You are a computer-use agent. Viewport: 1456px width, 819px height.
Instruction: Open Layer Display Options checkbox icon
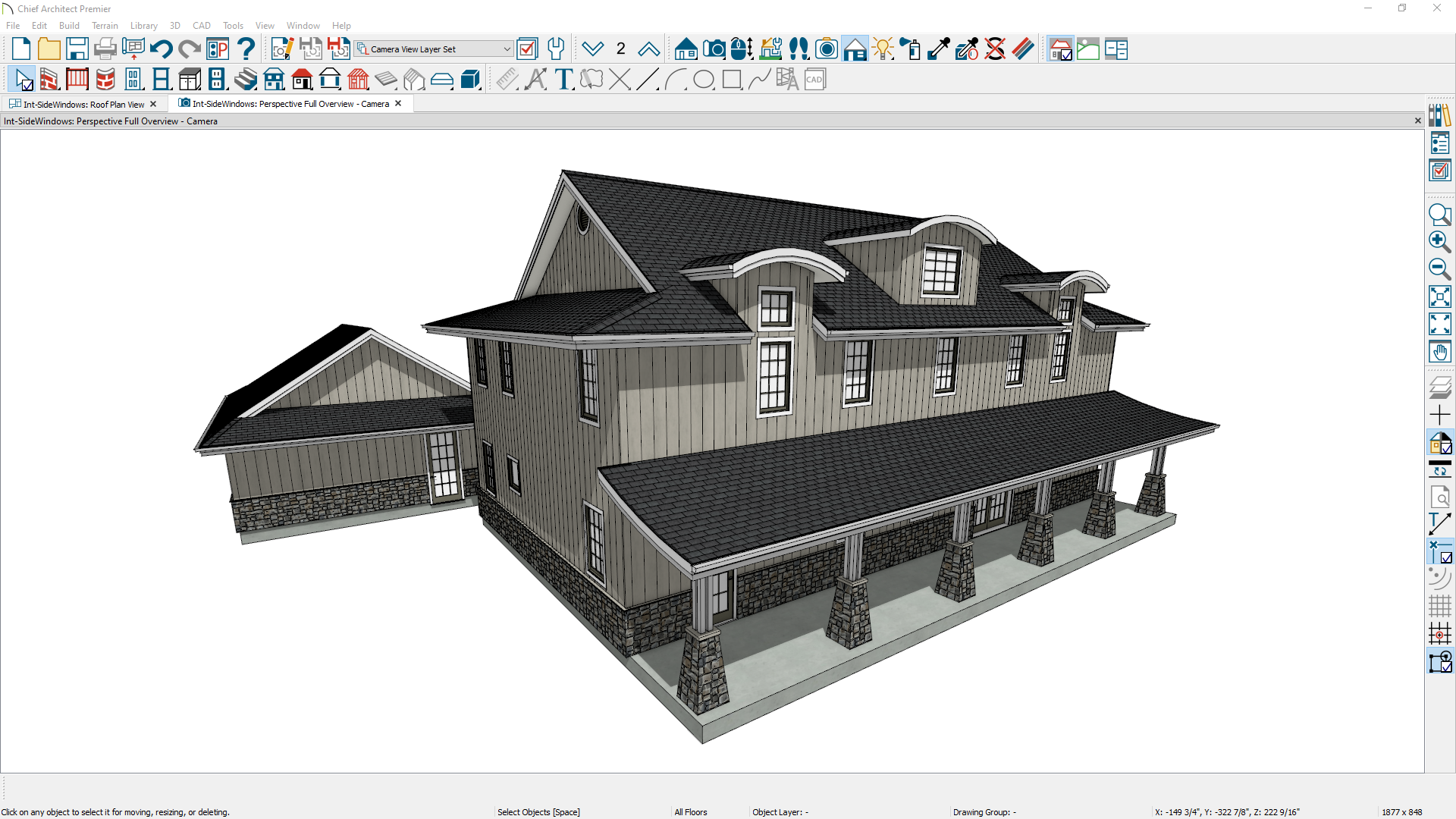[527, 49]
